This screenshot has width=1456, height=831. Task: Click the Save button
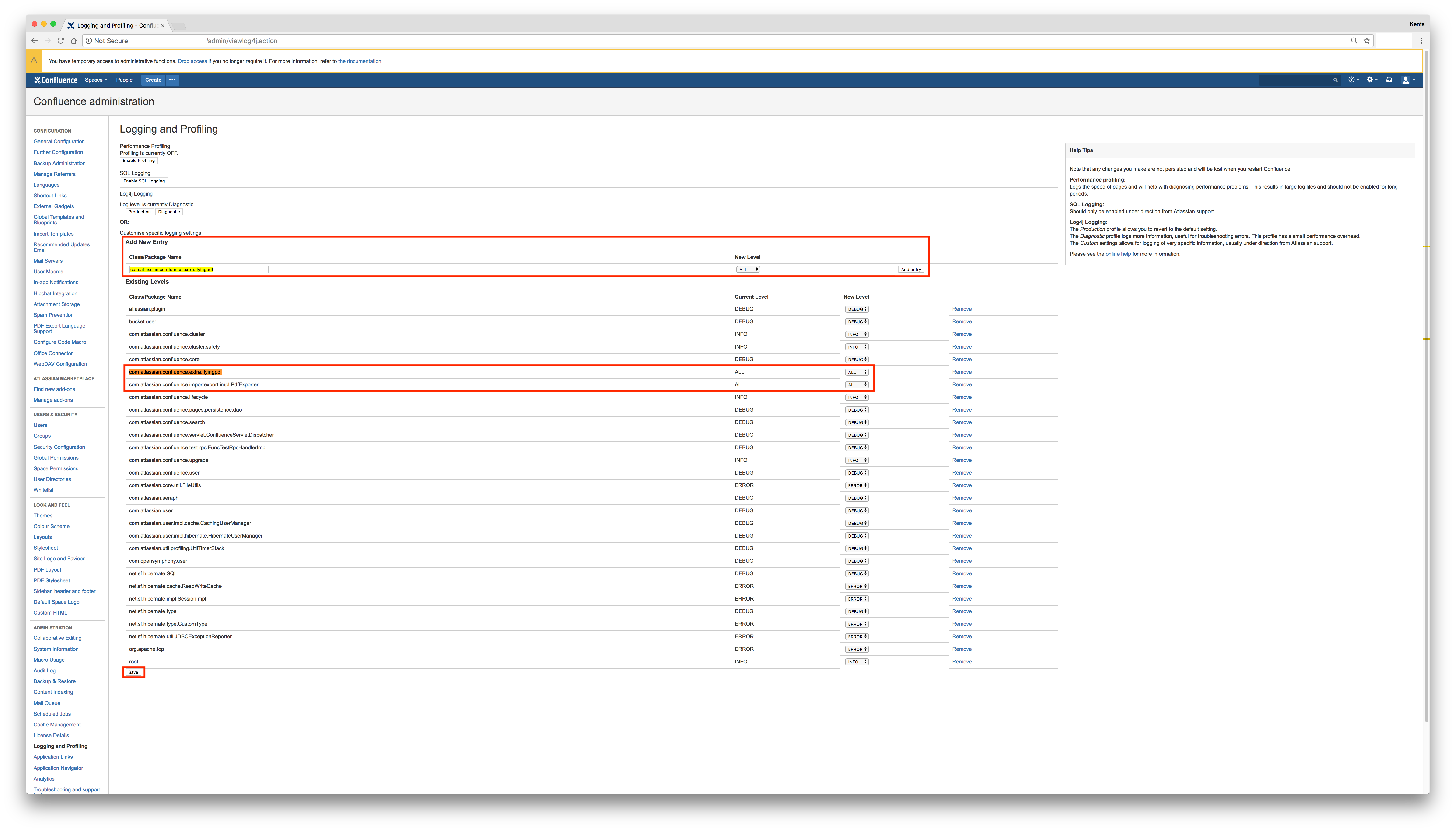[133, 672]
